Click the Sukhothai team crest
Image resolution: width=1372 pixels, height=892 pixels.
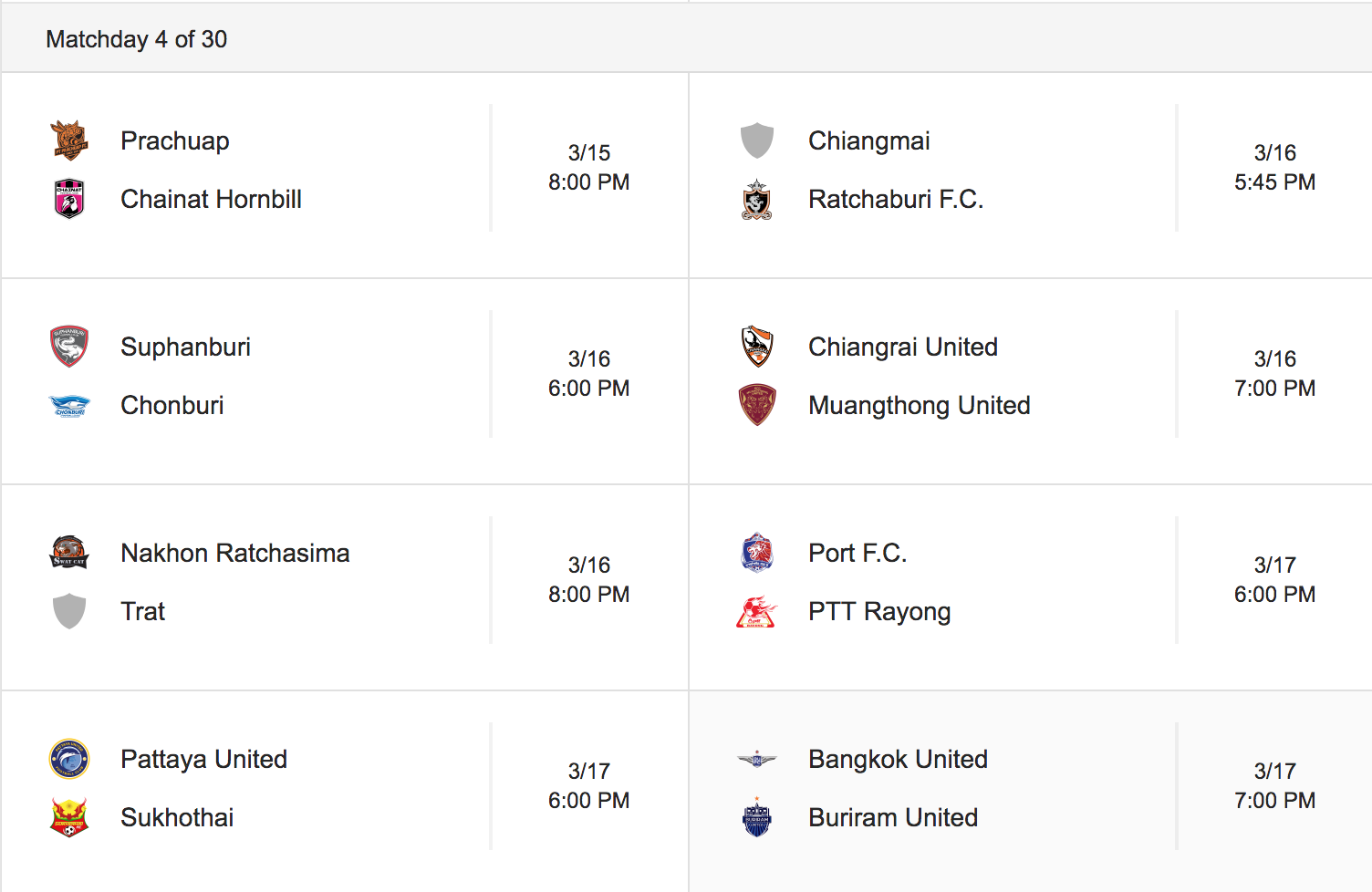(69, 817)
